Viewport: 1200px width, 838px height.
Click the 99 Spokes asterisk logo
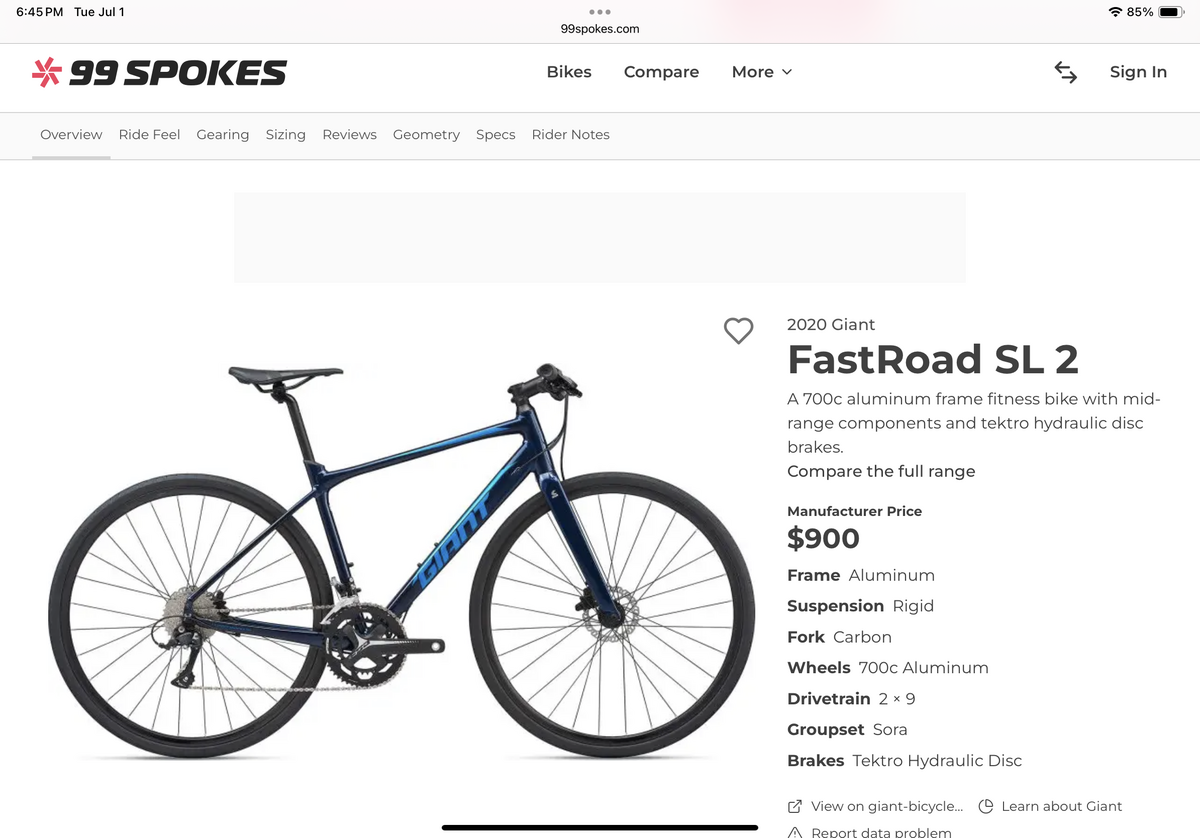pyautogui.click(x=44, y=71)
